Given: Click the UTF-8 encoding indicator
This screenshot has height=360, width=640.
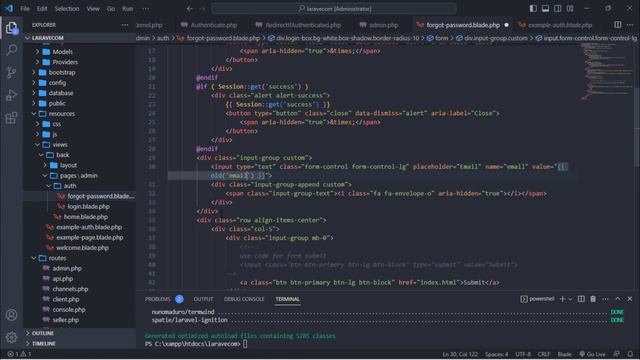Looking at the screenshot, I should pyautogui.click(x=523, y=354).
